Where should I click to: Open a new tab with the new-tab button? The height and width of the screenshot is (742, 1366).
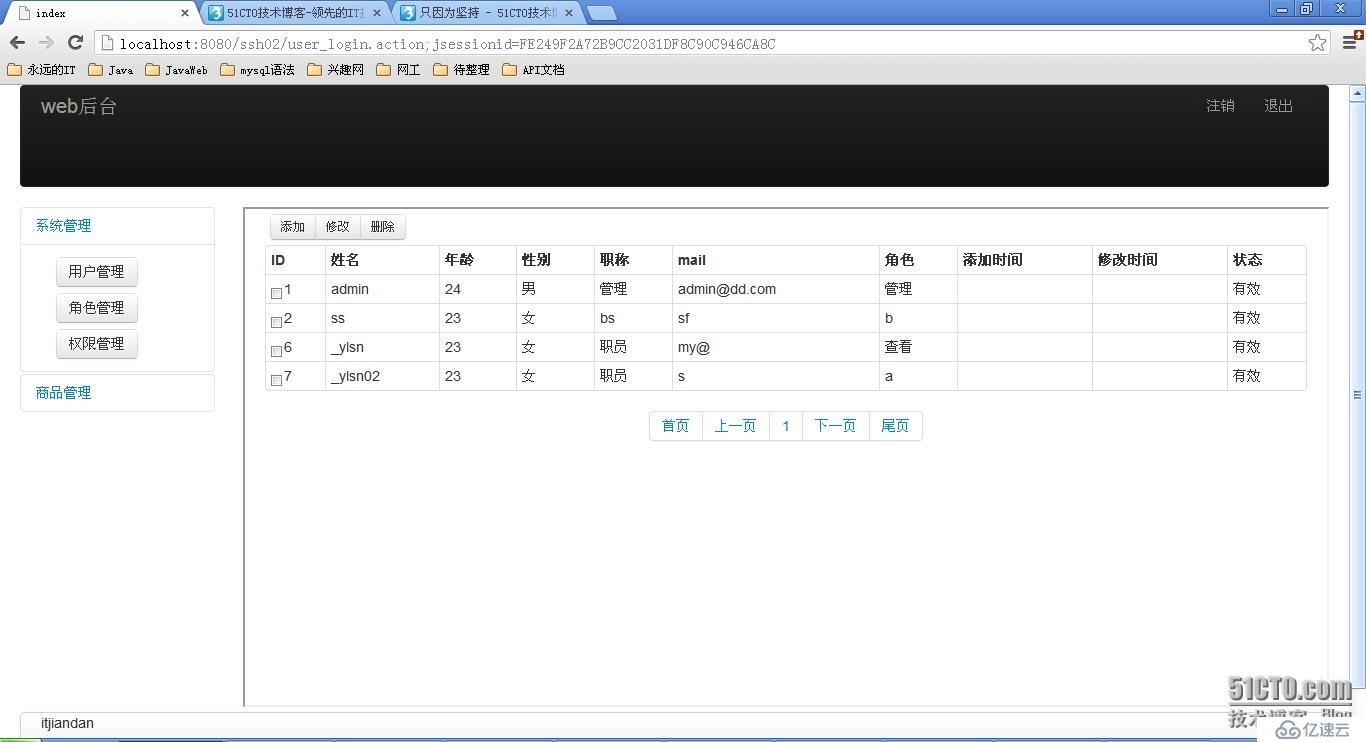point(601,13)
